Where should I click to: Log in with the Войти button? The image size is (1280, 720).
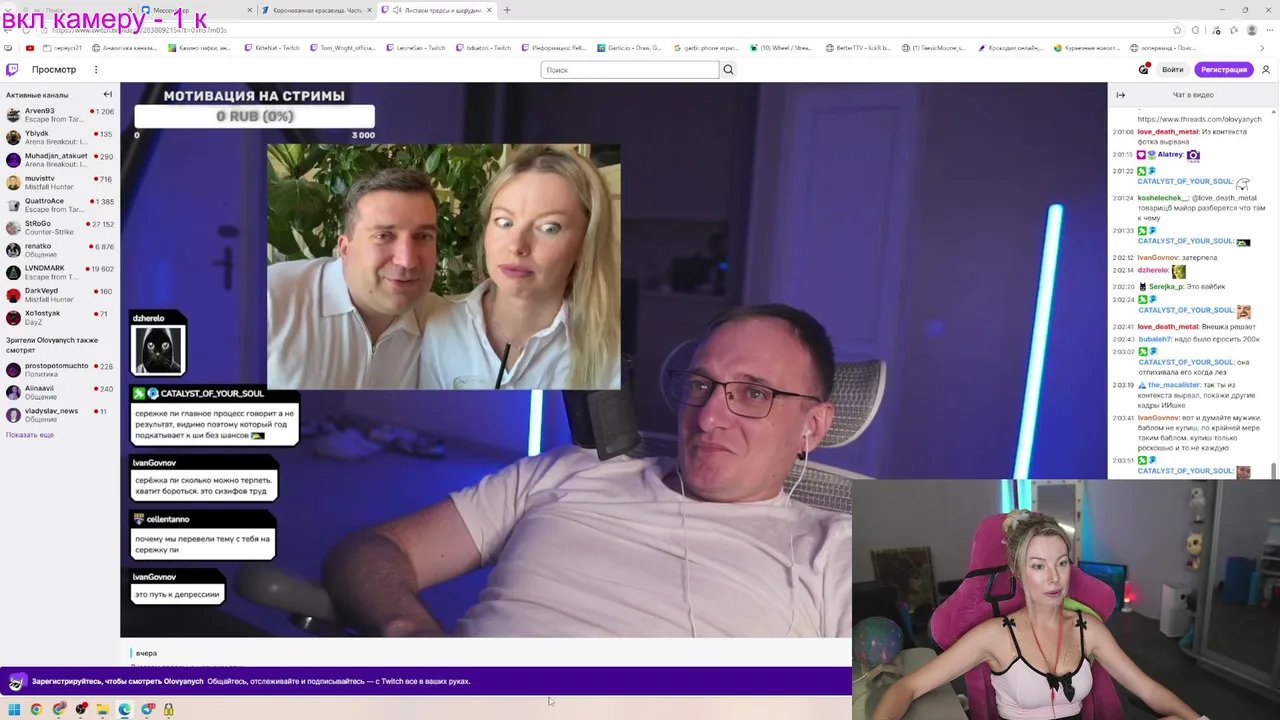1173,70
